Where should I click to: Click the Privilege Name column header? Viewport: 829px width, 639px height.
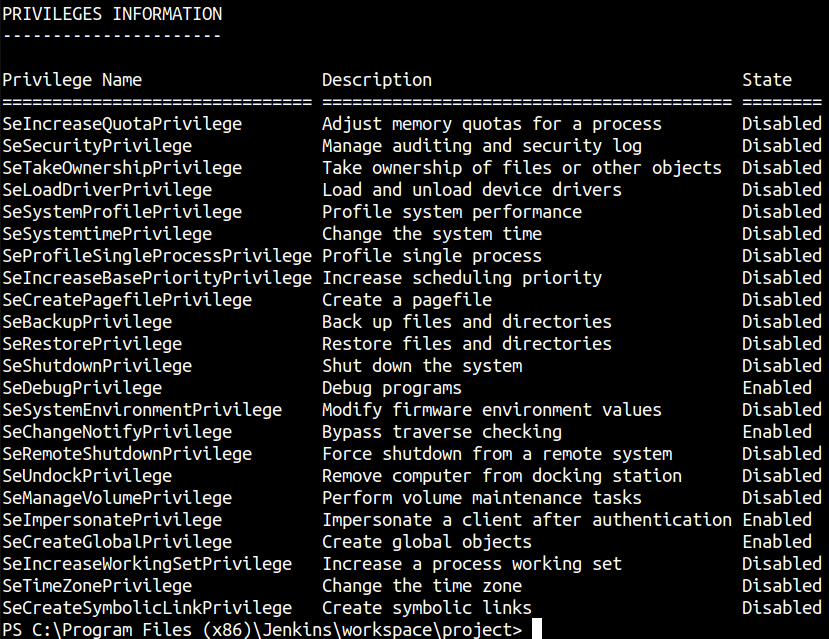point(72,80)
